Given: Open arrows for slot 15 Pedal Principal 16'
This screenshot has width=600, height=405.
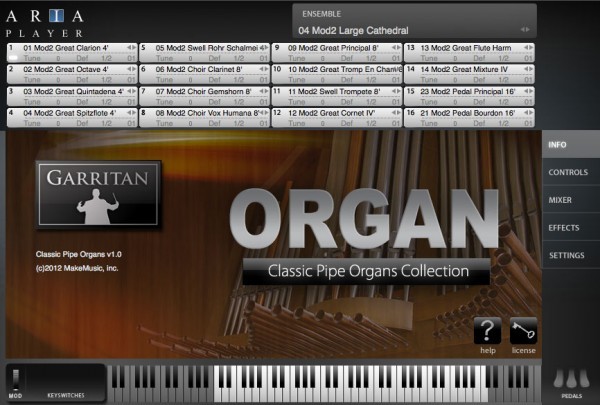Looking at the screenshot, I should 528,91.
